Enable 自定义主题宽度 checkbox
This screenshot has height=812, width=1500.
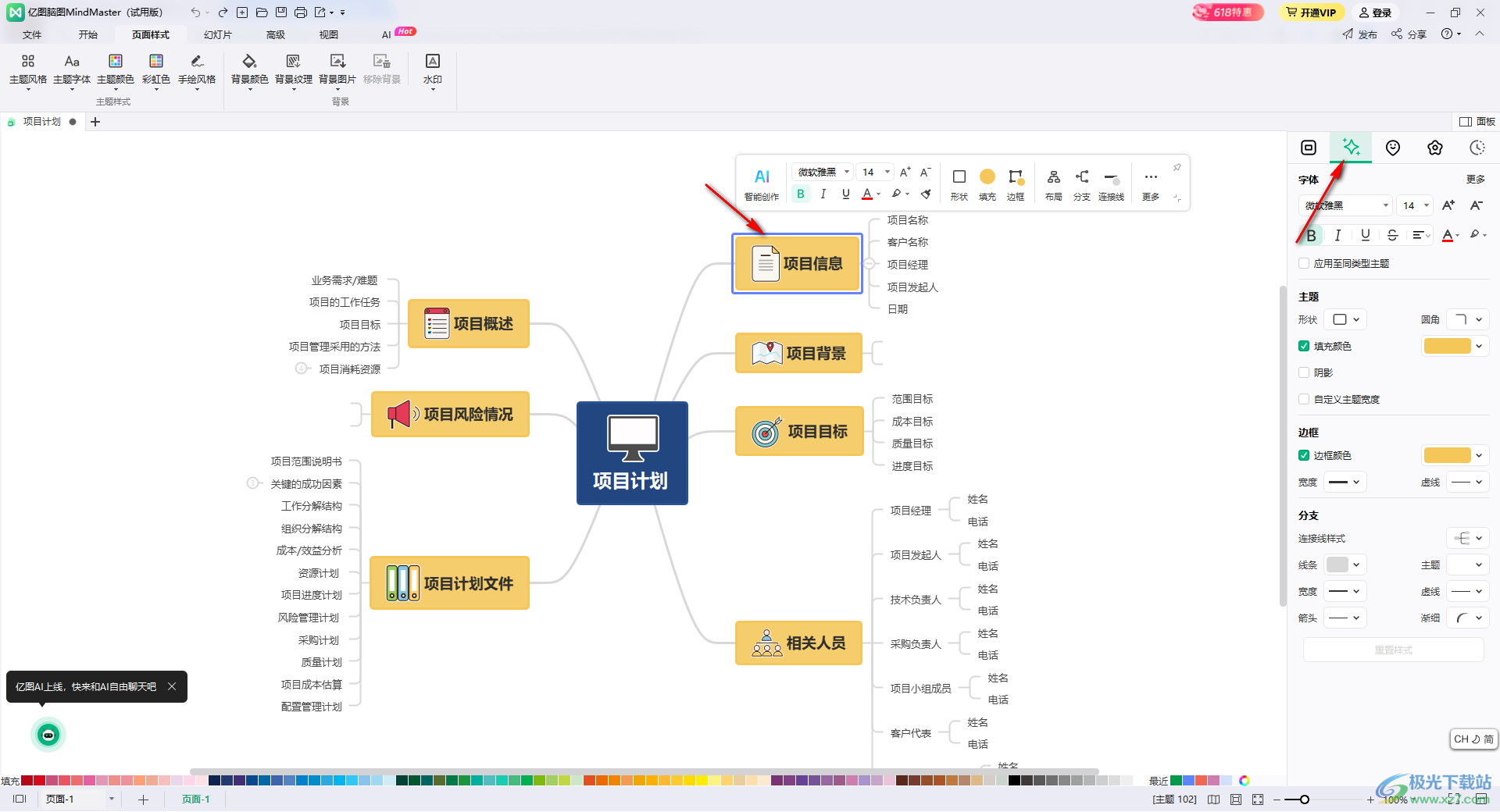point(1304,399)
